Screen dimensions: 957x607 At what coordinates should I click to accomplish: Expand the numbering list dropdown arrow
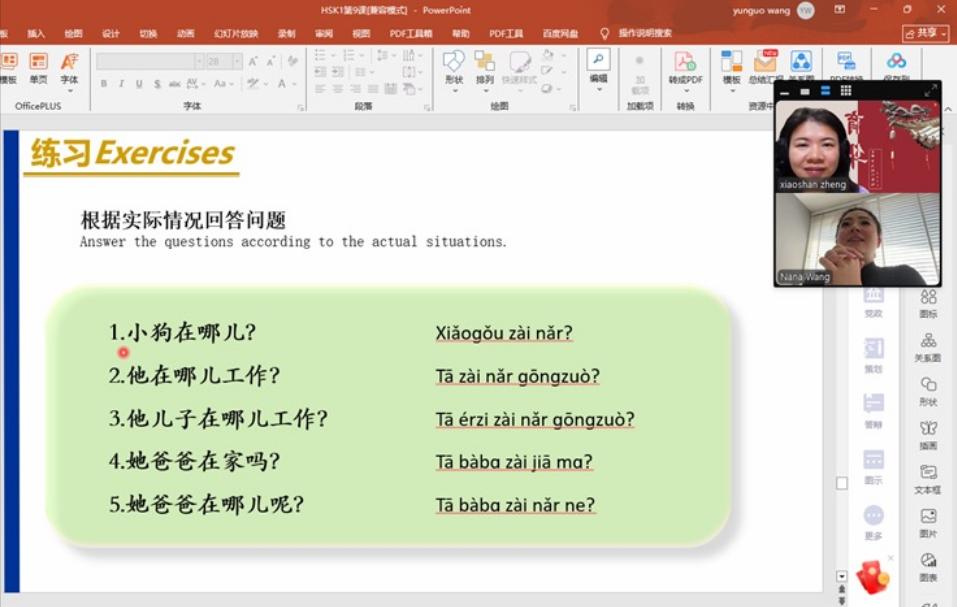[362, 56]
